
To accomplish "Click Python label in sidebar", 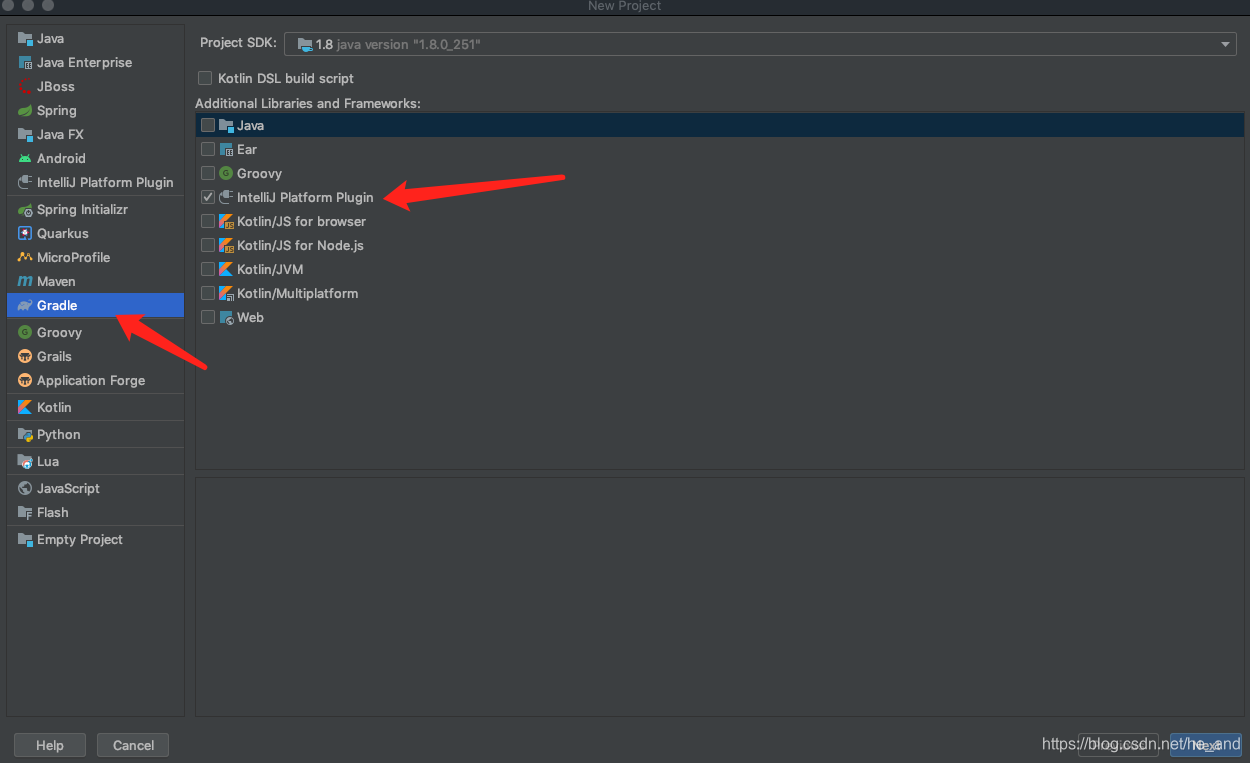I will coord(59,434).
